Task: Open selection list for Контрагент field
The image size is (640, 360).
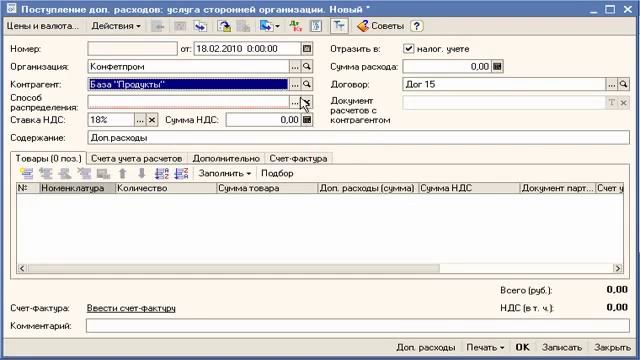Action: pos(295,84)
